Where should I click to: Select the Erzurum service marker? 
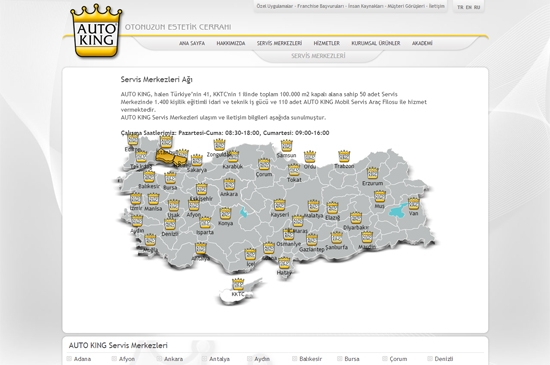click(373, 173)
